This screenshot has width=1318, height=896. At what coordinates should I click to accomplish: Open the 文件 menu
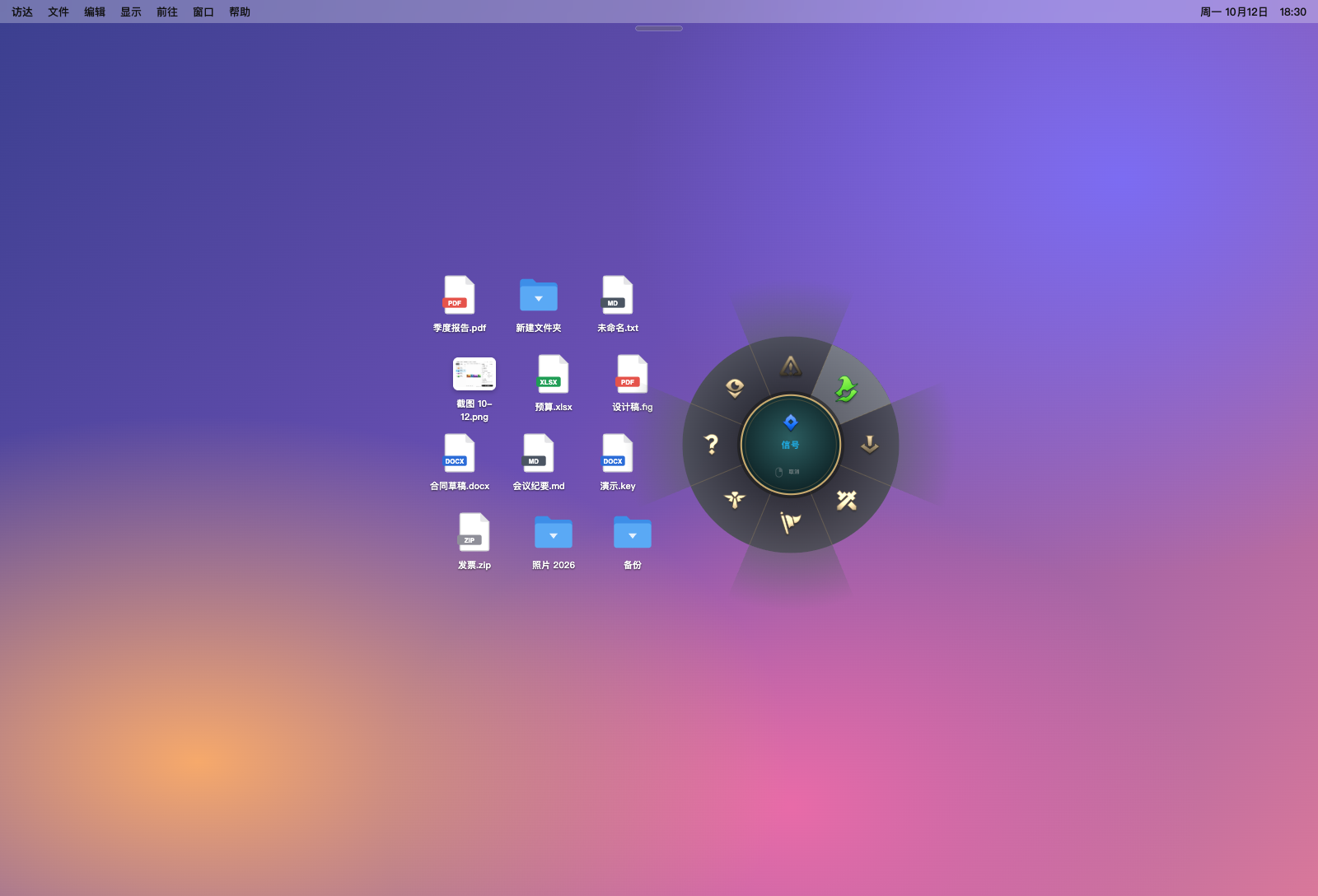[x=58, y=12]
